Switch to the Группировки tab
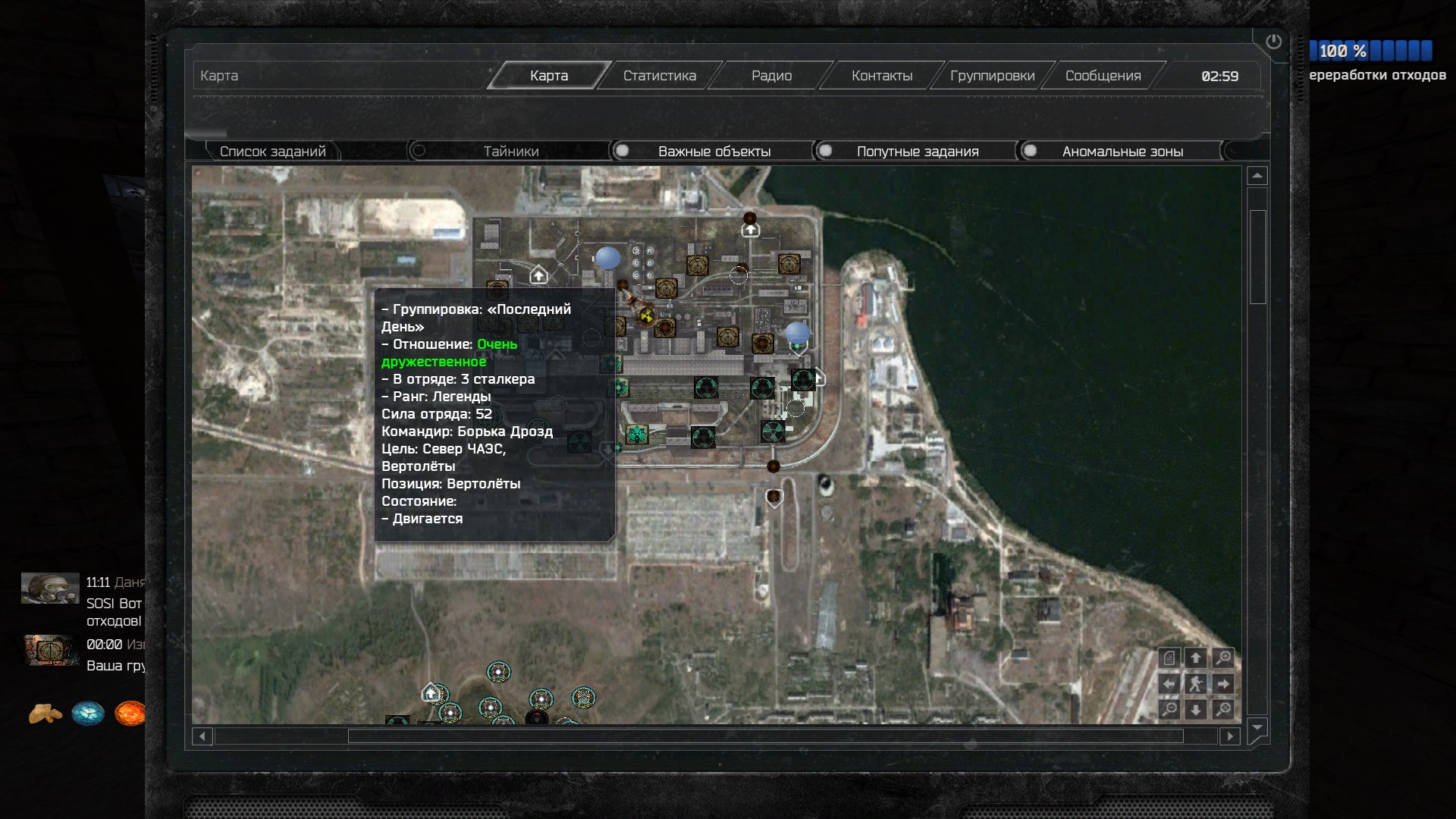Screen dimensions: 1456x819 tap(992, 76)
